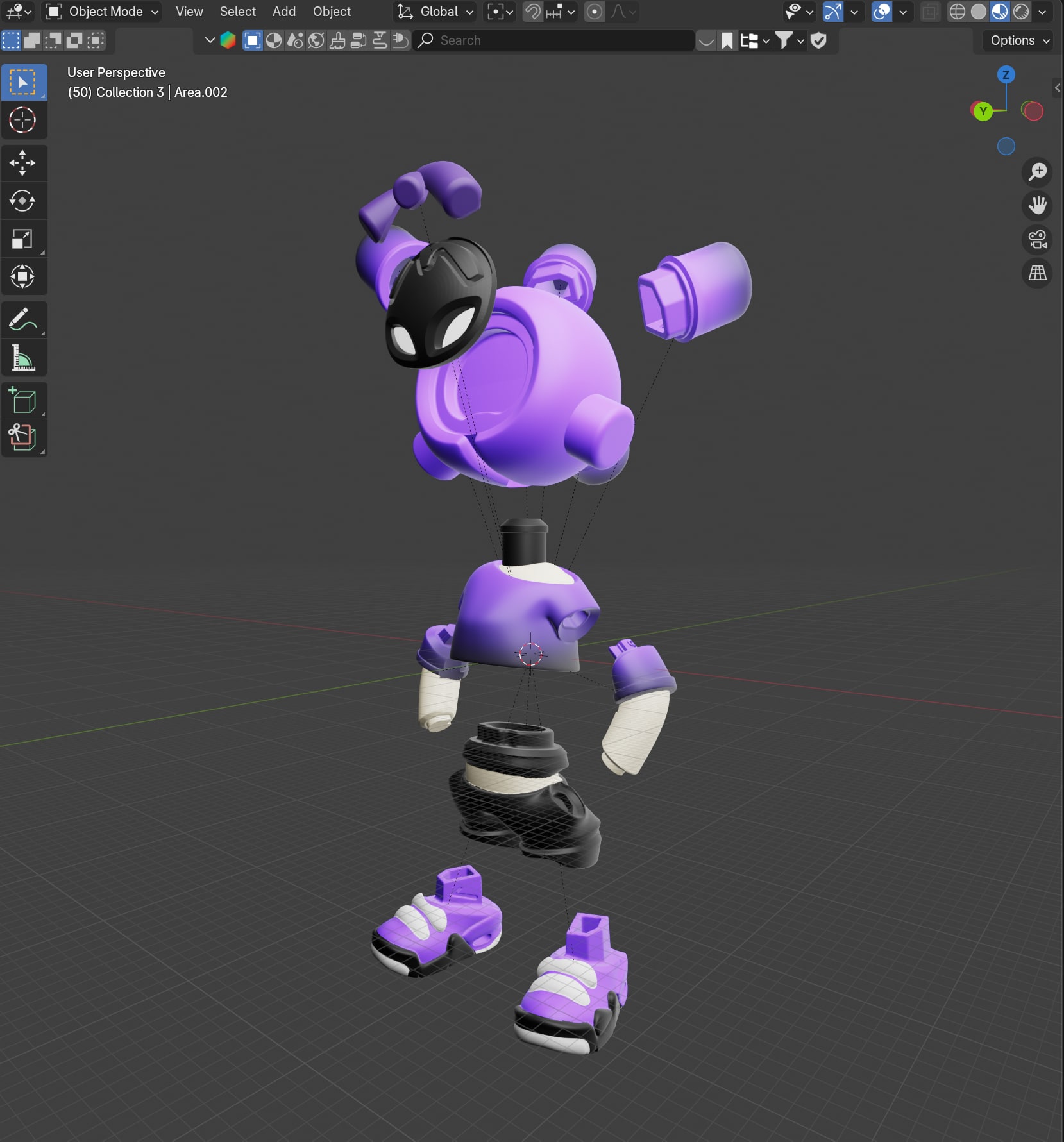Viewport: 1064px width, 1142px height.
Task: Activate the 3D Cursor tool
Action: [24, 120]
